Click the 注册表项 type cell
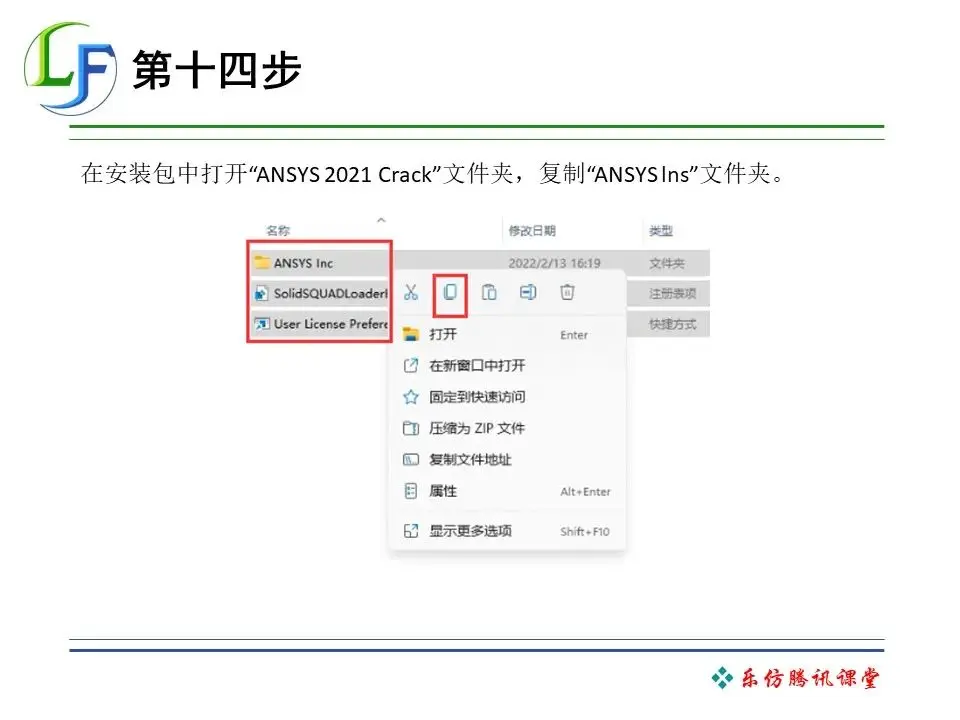This screenshot has width=960, height=720. [x=672, y=293]
